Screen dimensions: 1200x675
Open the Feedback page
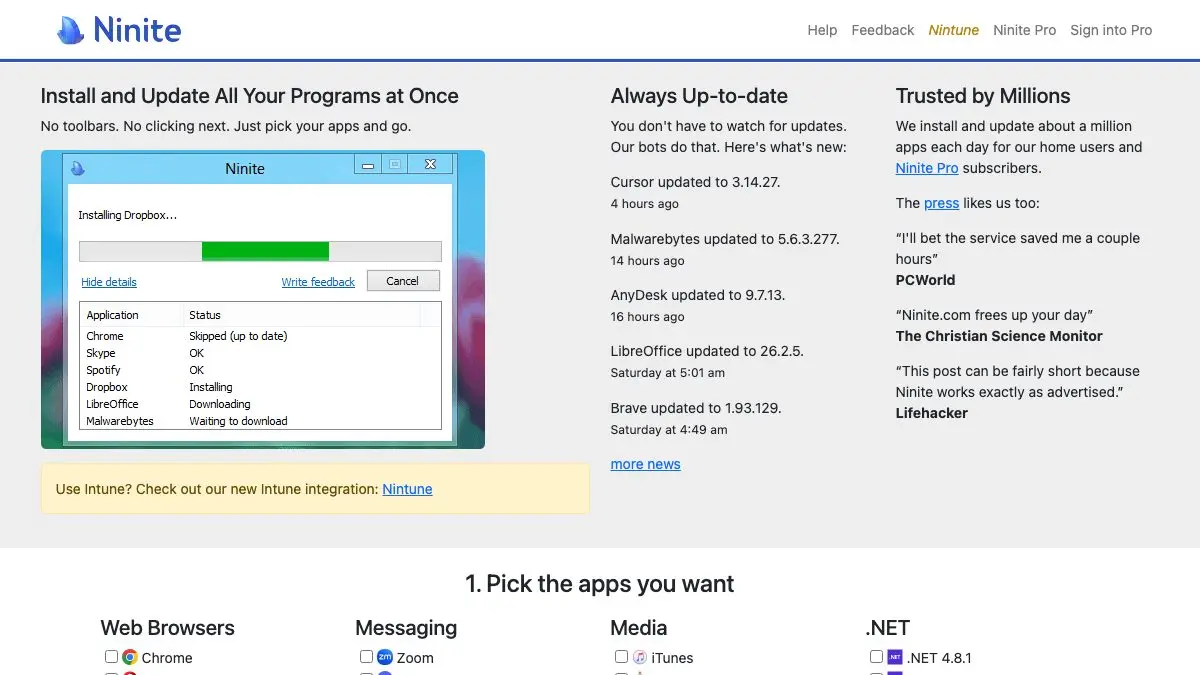coord(883,30)
